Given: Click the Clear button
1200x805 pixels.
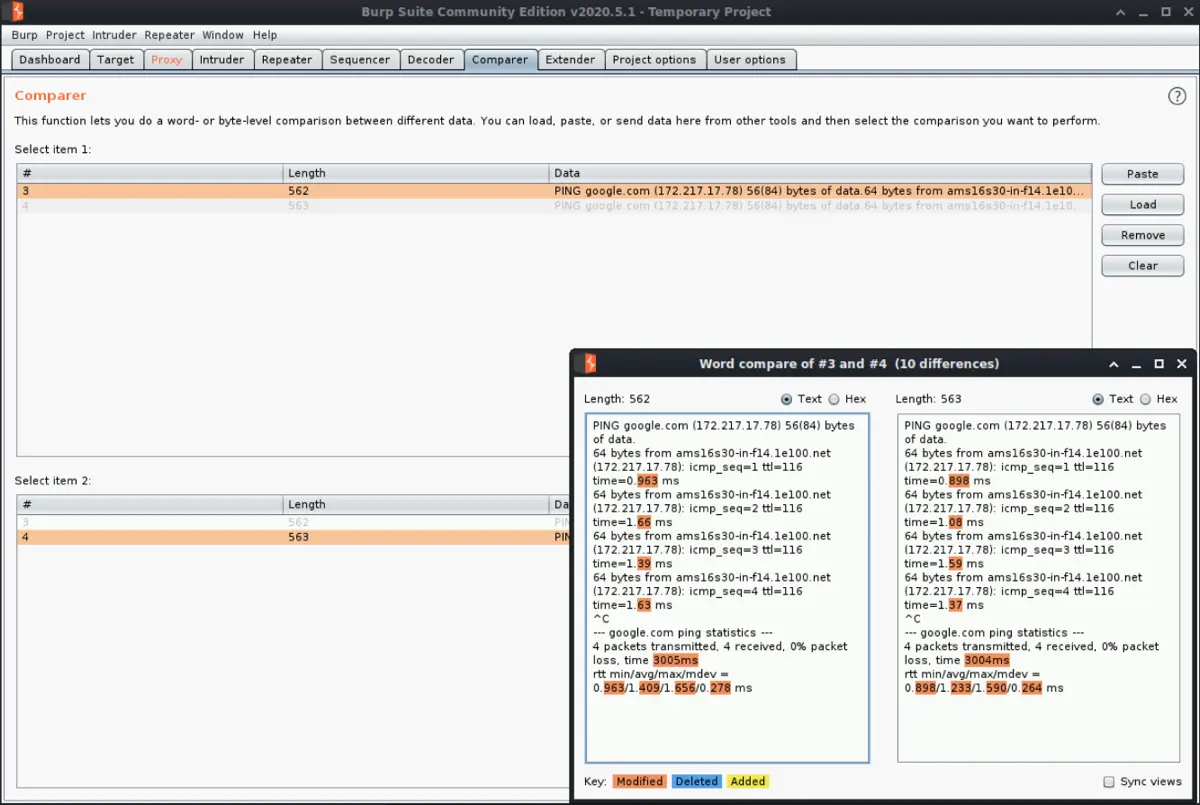Looking at the screenshot, I should click(x=1143, y=266).
